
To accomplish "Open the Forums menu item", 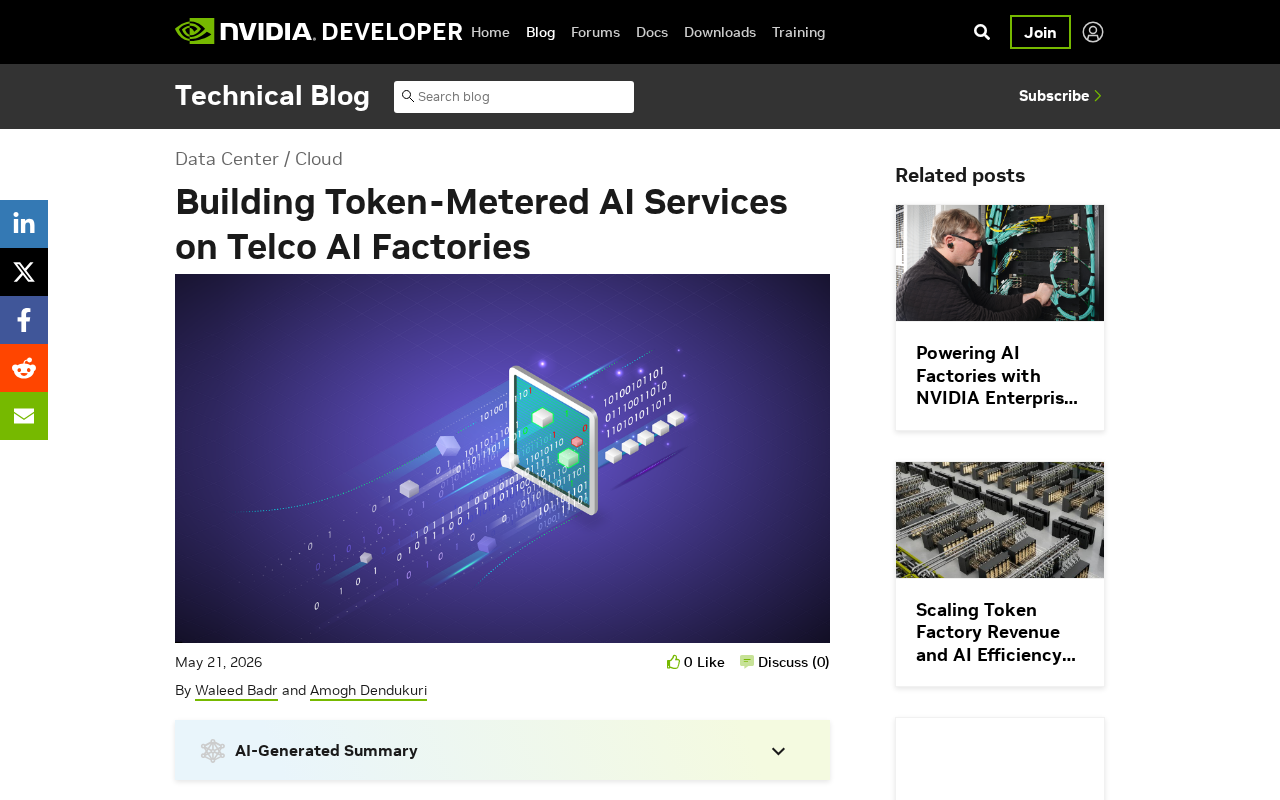I will tap(595, 32).
